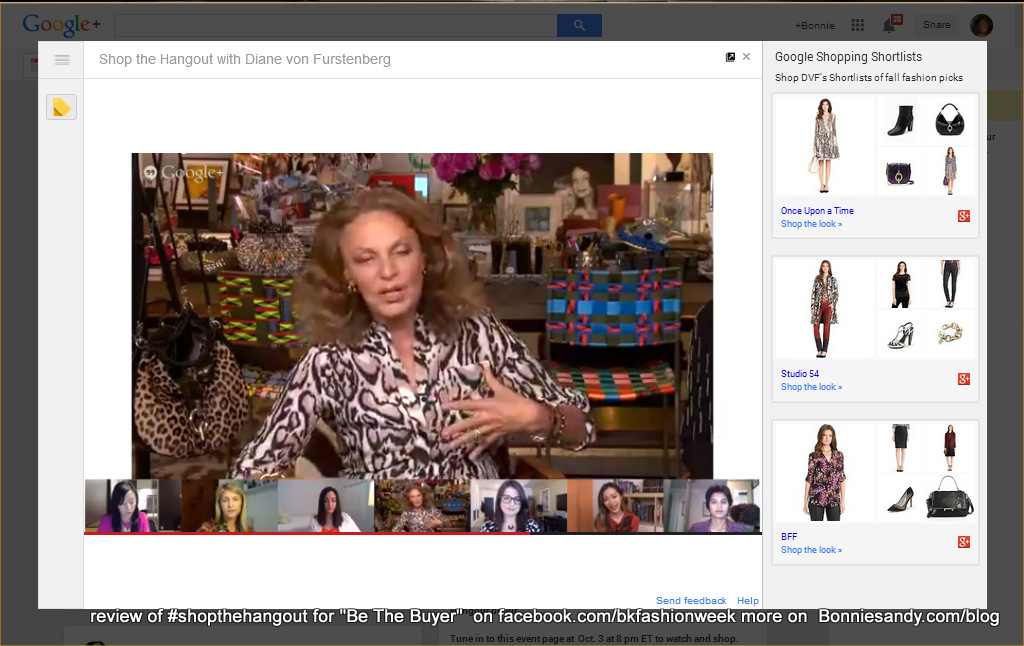This screenshot has width=1024, height=646.
Task: Share Once Upon a Time on Google+
Action: [964, 216]
